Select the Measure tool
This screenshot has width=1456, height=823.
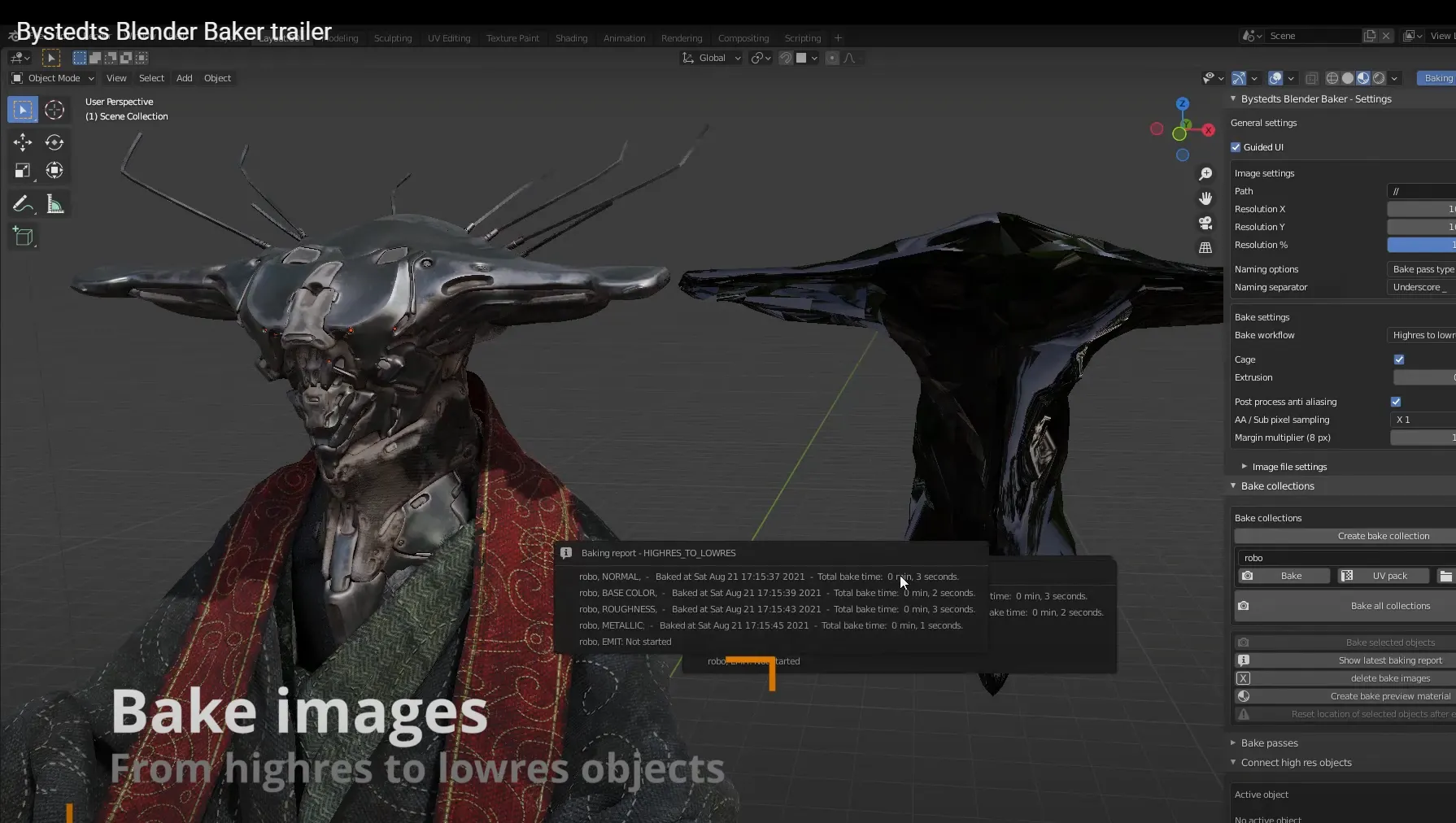[x=54, y=204]
